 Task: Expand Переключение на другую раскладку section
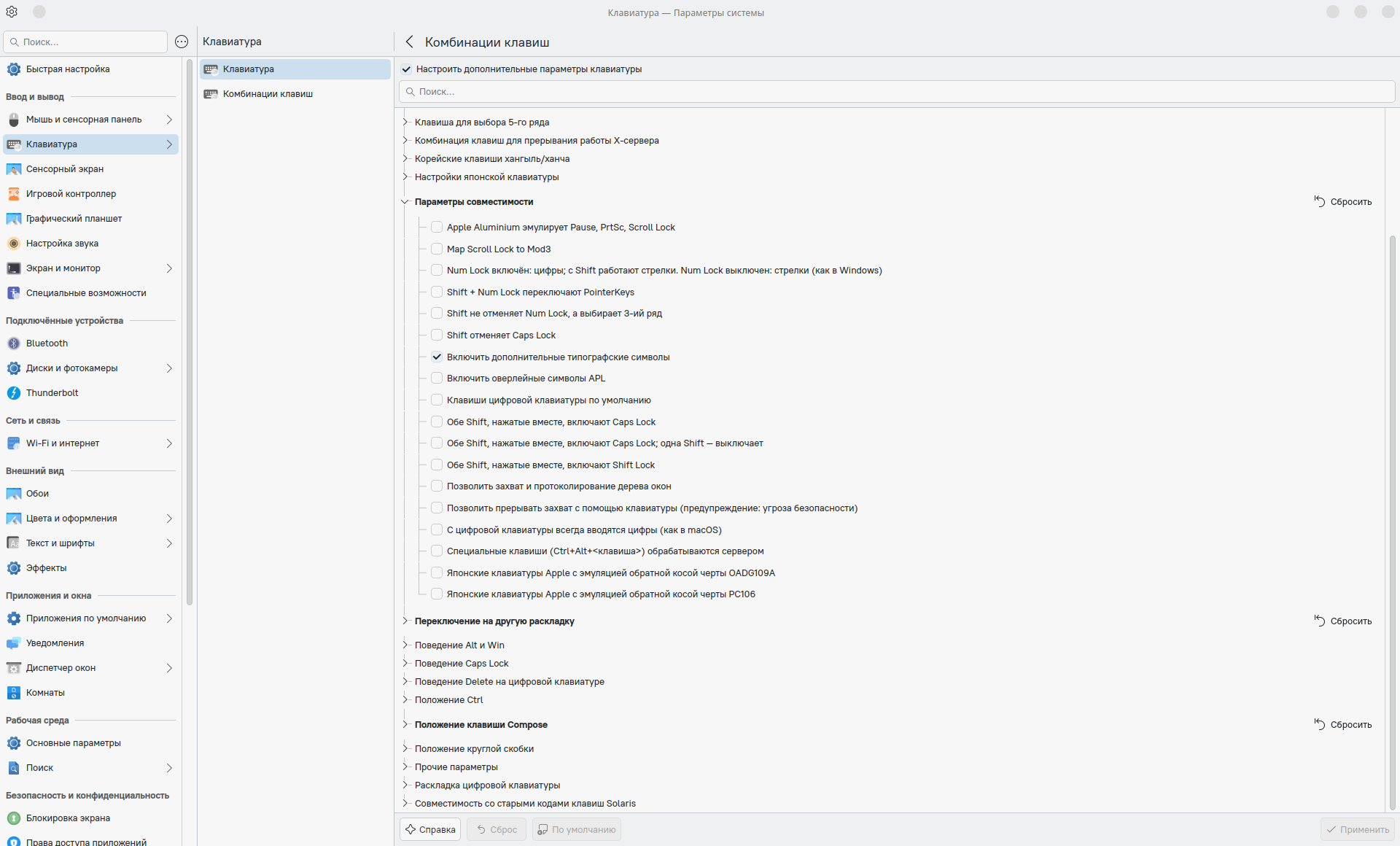click(405, 621)
